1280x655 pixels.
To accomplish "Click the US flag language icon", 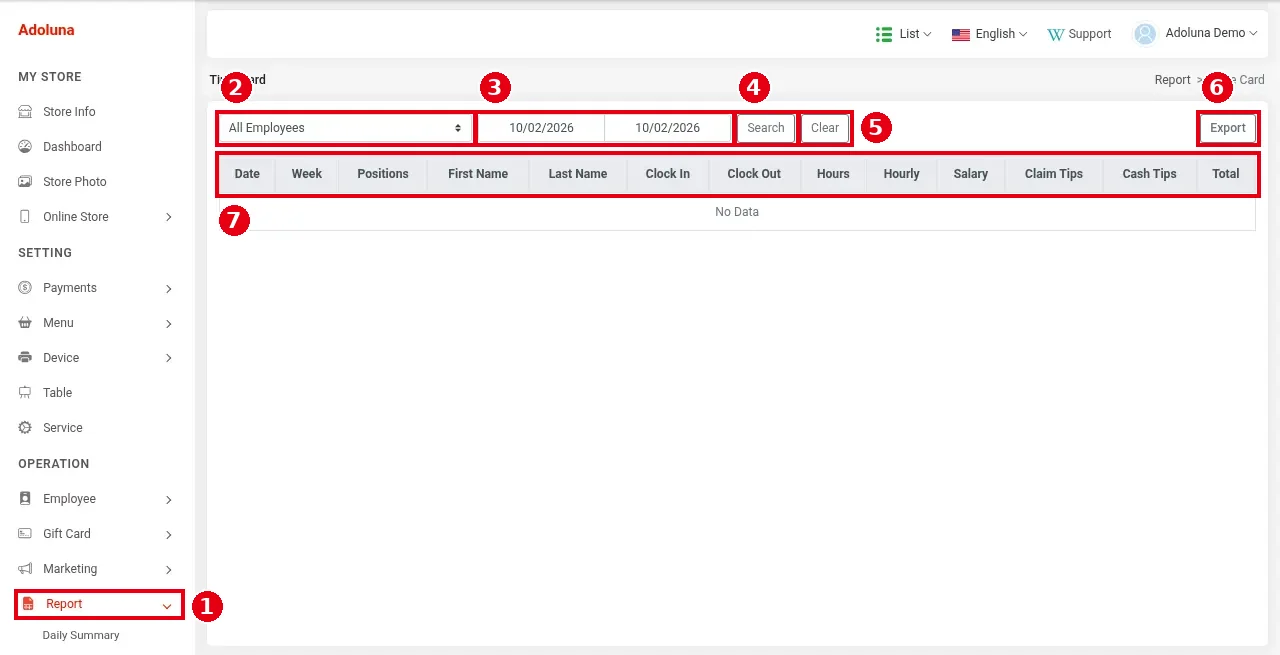I will pos(961,34).
